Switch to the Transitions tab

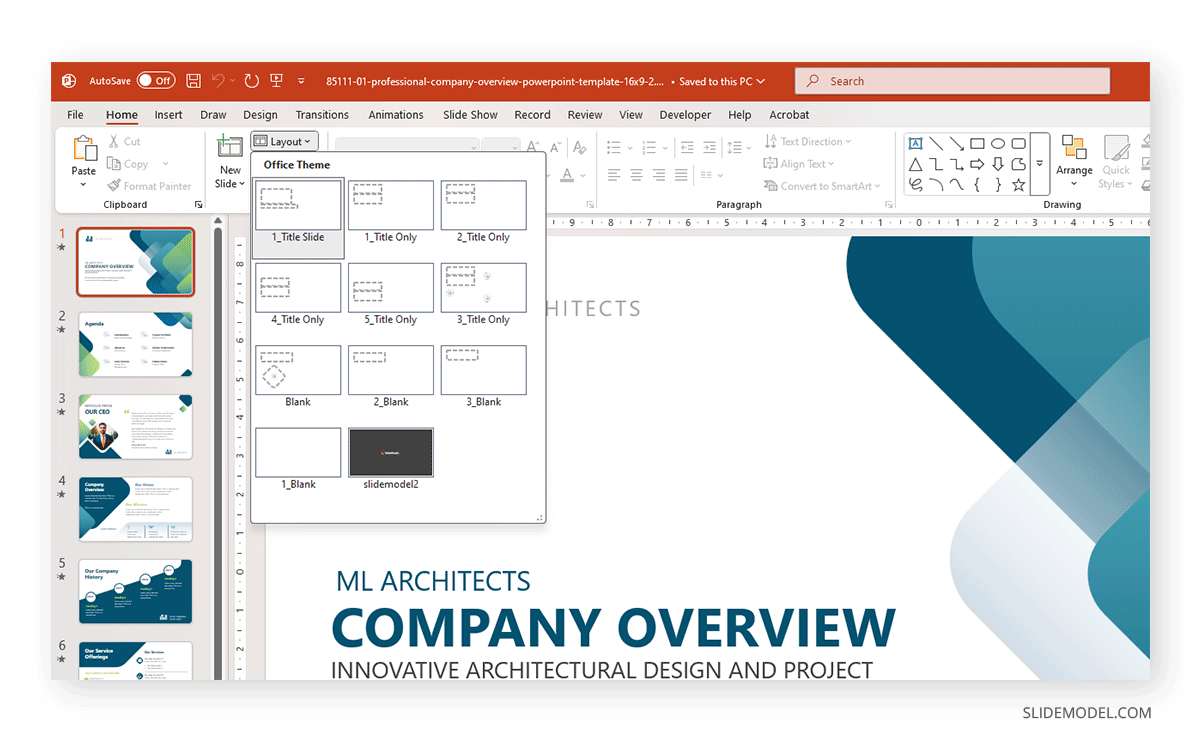(x=322, y=115)
